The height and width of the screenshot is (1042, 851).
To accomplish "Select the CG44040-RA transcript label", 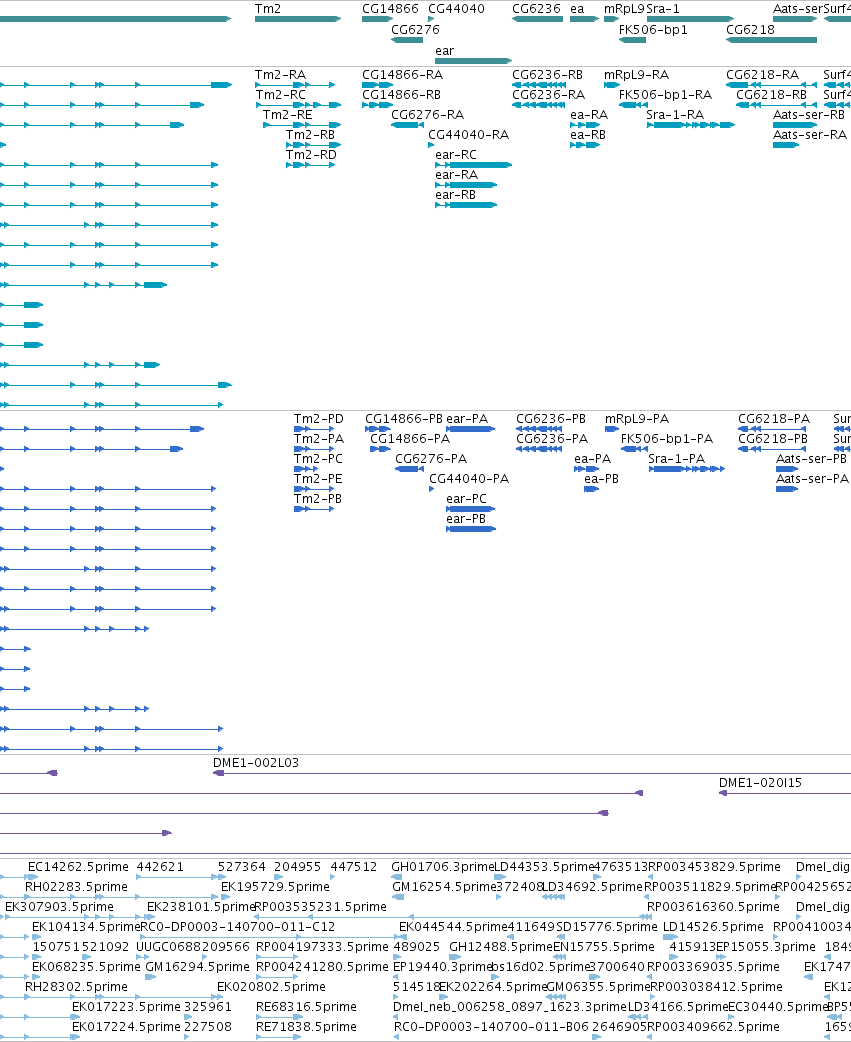I will [x=468, y=134].
